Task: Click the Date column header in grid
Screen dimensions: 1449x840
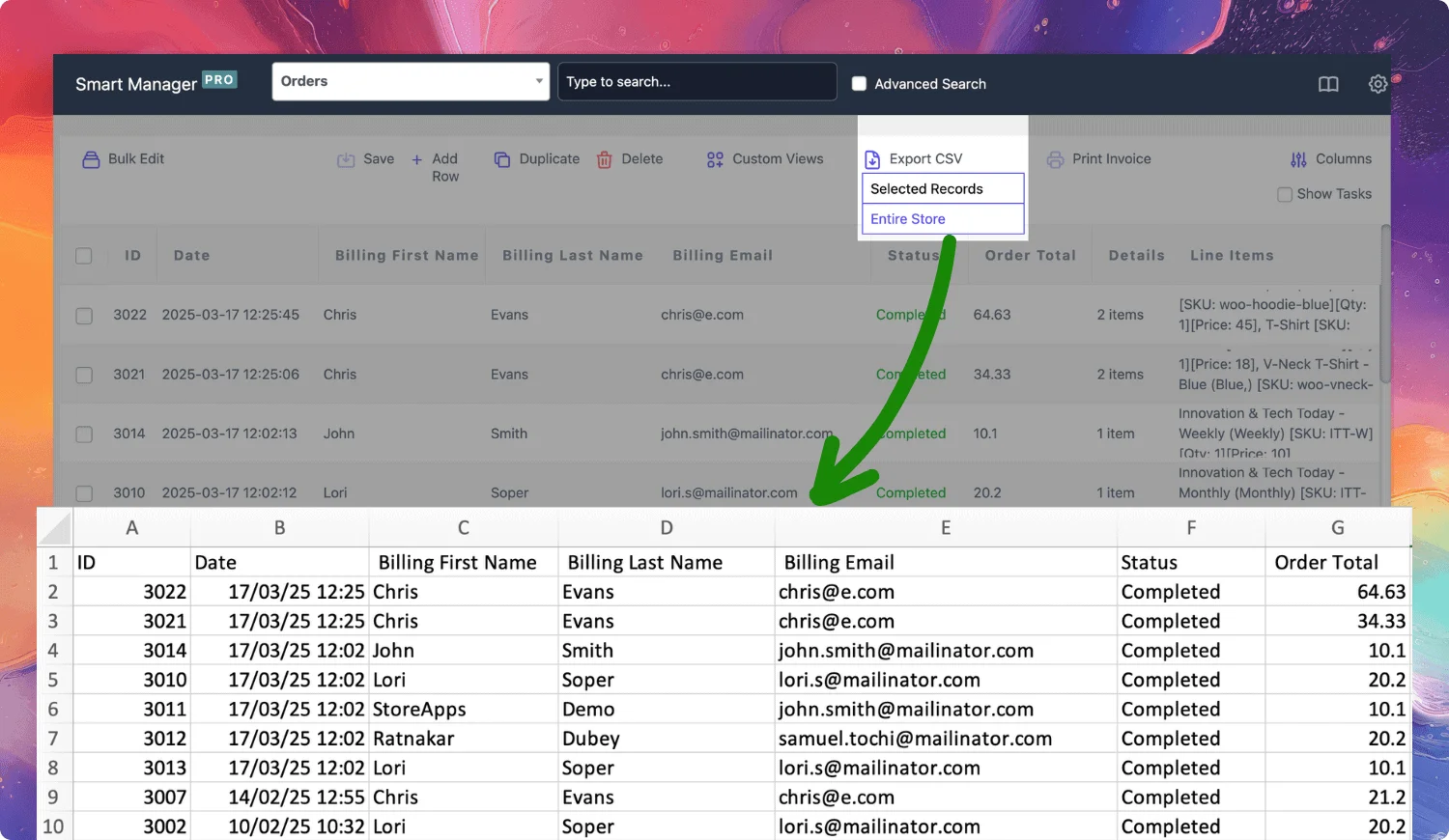Action: tap(191, 256)
